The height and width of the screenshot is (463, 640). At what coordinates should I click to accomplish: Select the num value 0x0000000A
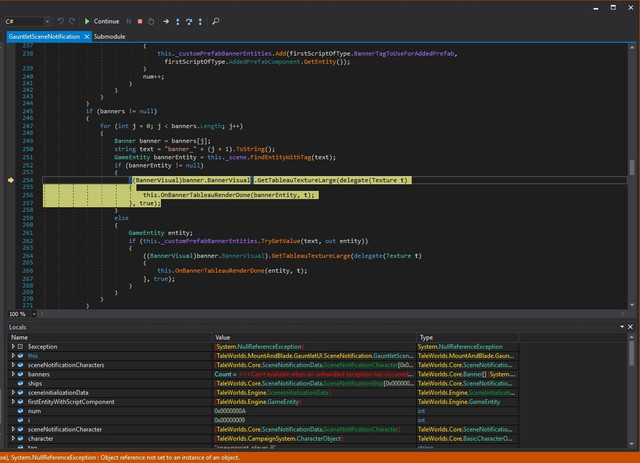point(230,411)
